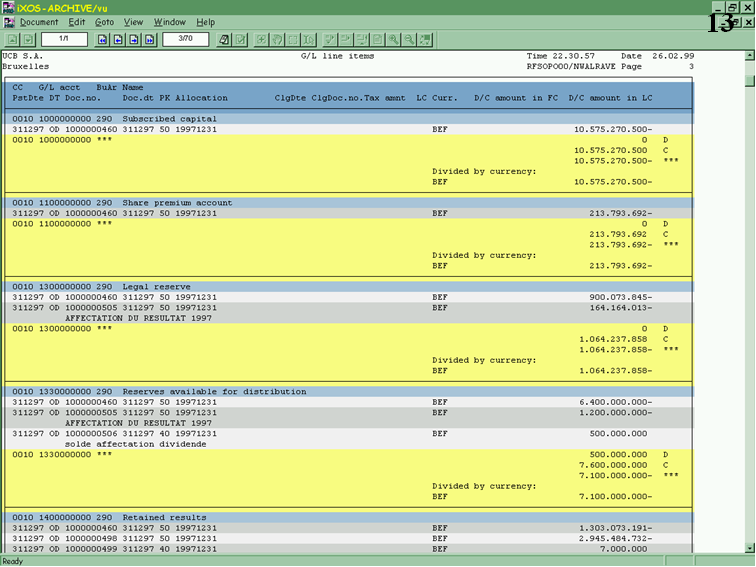
Task: Open the Window menu
Action: 169,22
